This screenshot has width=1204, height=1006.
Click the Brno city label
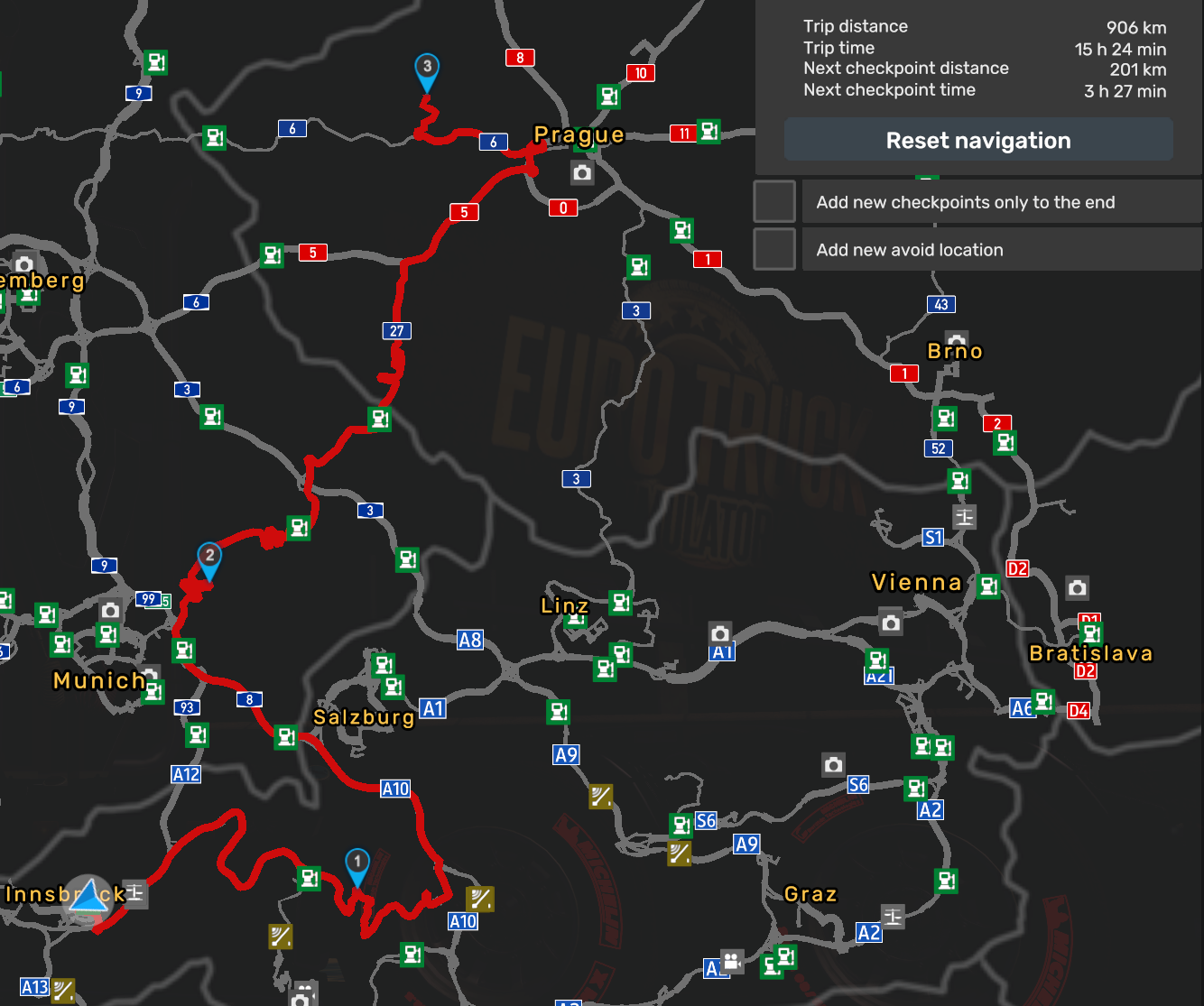coord(955,351)
